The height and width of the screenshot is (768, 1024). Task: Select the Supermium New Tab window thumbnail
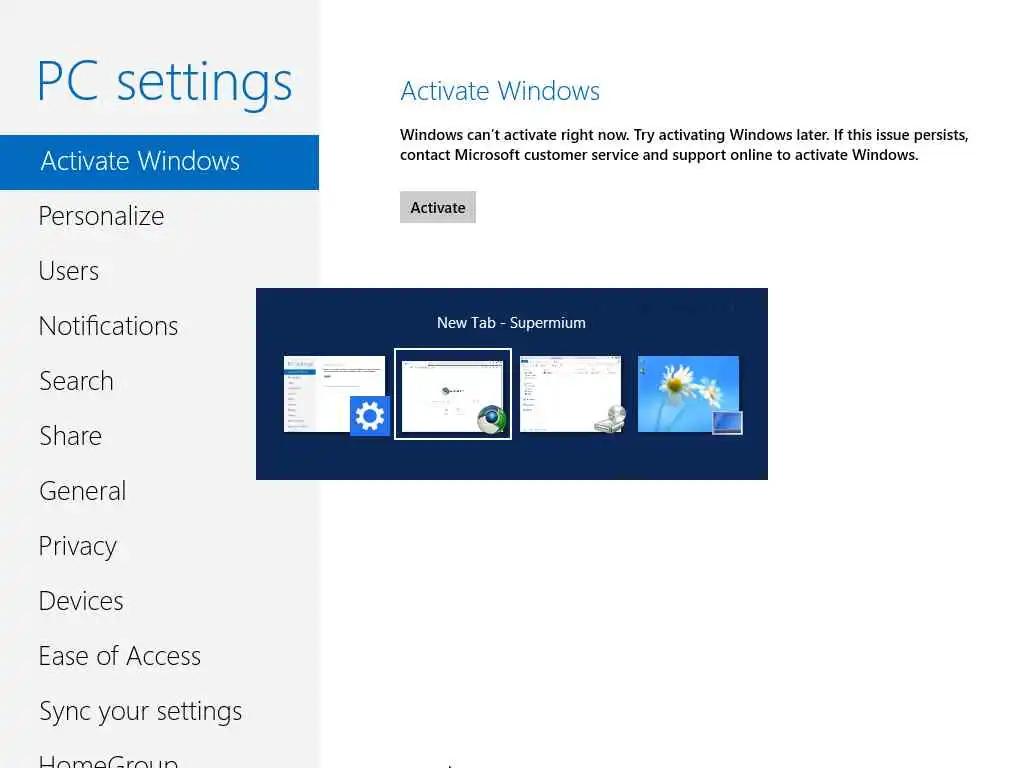[x=453, y=394]
